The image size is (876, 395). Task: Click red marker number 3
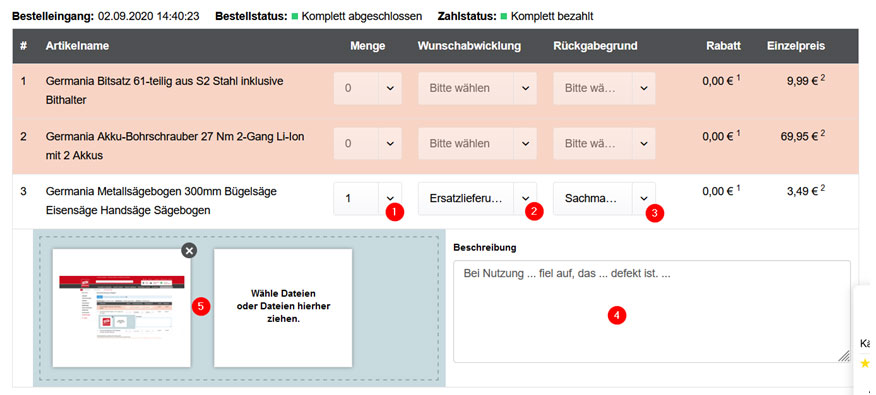coord(655,213)
